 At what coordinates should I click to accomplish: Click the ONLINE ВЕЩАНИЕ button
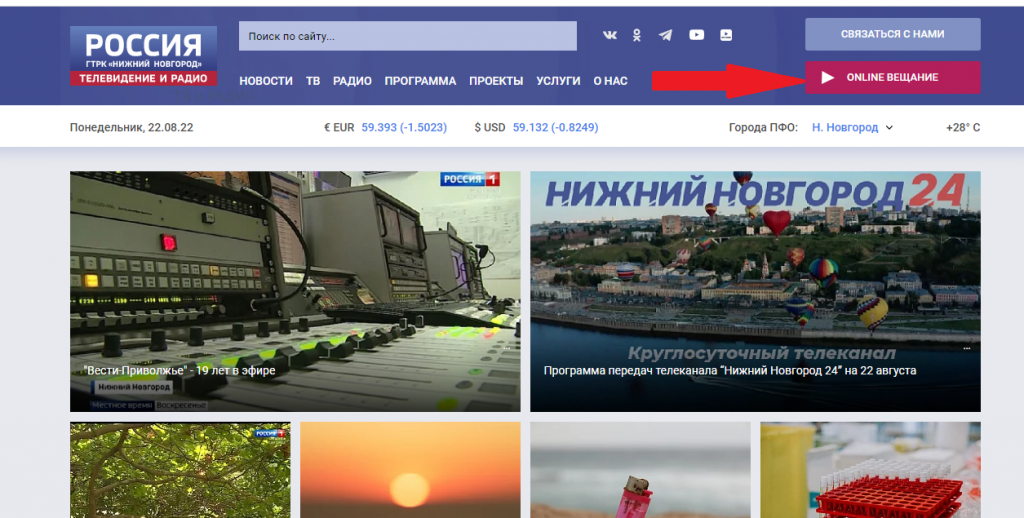[892, 78]
